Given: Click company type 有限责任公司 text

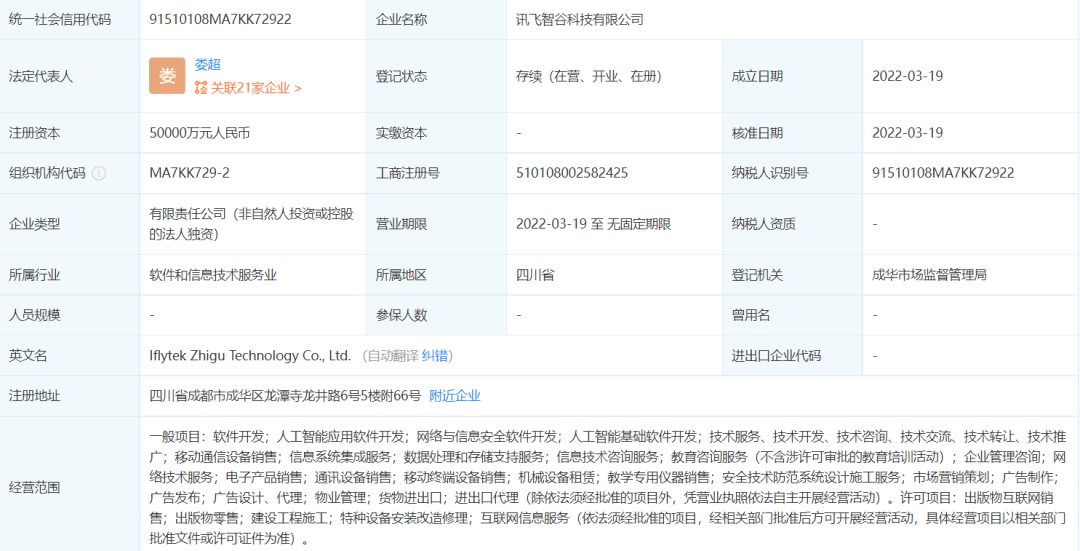Looking at the screenshot, I should (251, 224).
